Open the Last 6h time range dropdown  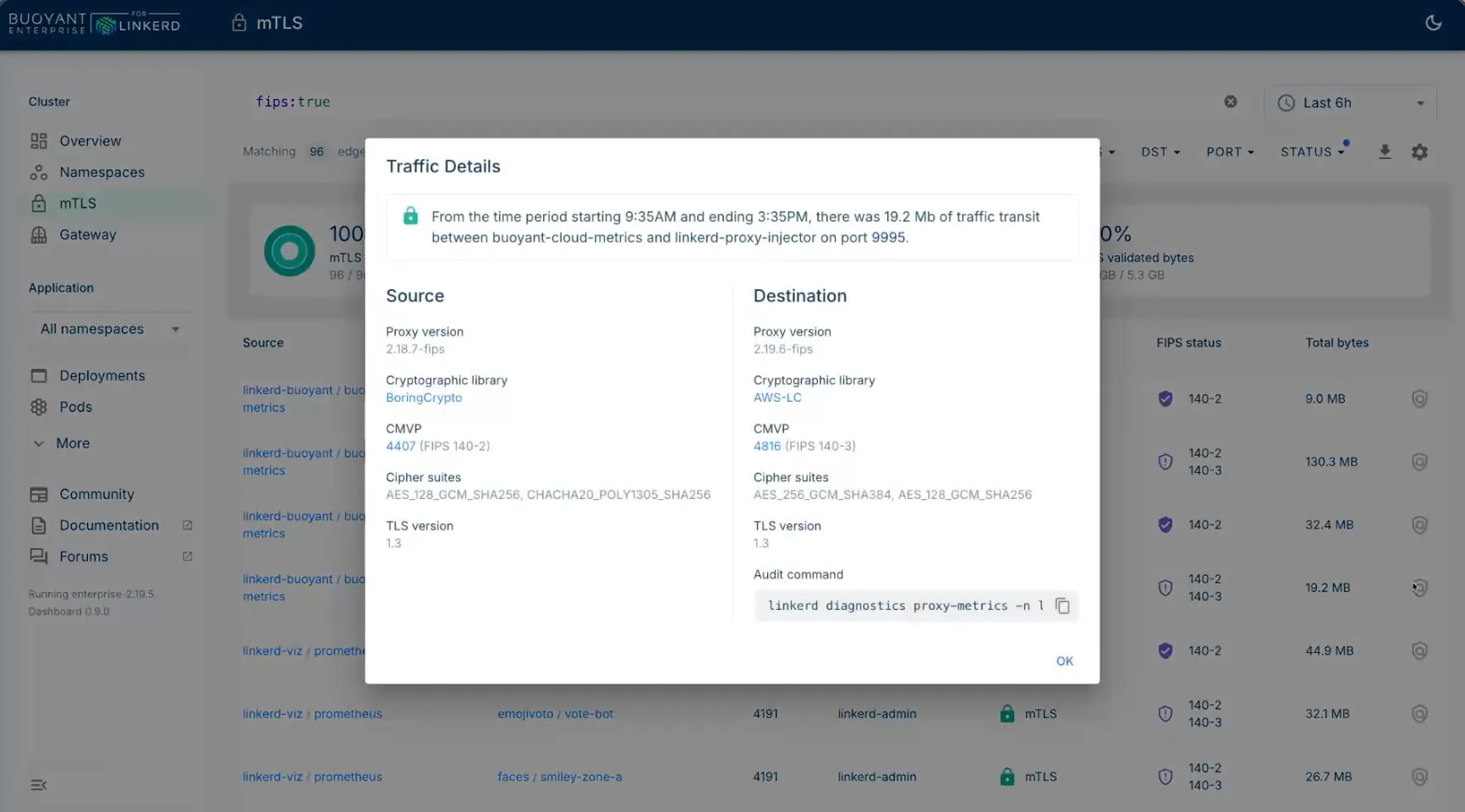1351,103
